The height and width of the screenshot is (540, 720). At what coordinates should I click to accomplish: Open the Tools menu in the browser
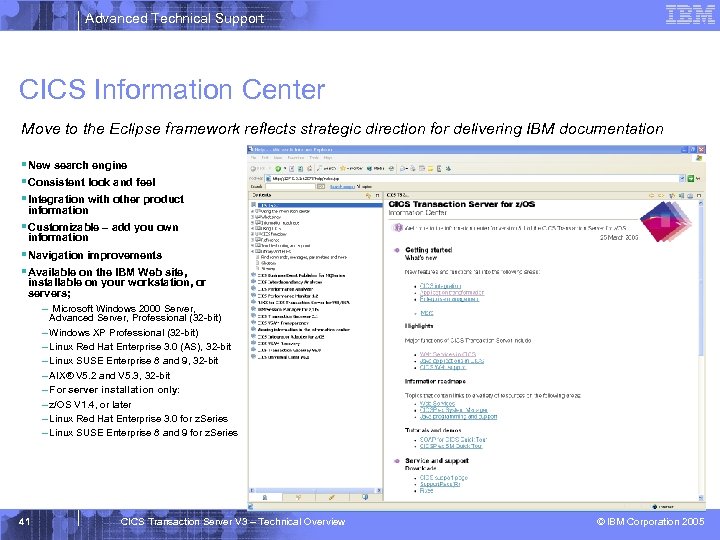314,158
